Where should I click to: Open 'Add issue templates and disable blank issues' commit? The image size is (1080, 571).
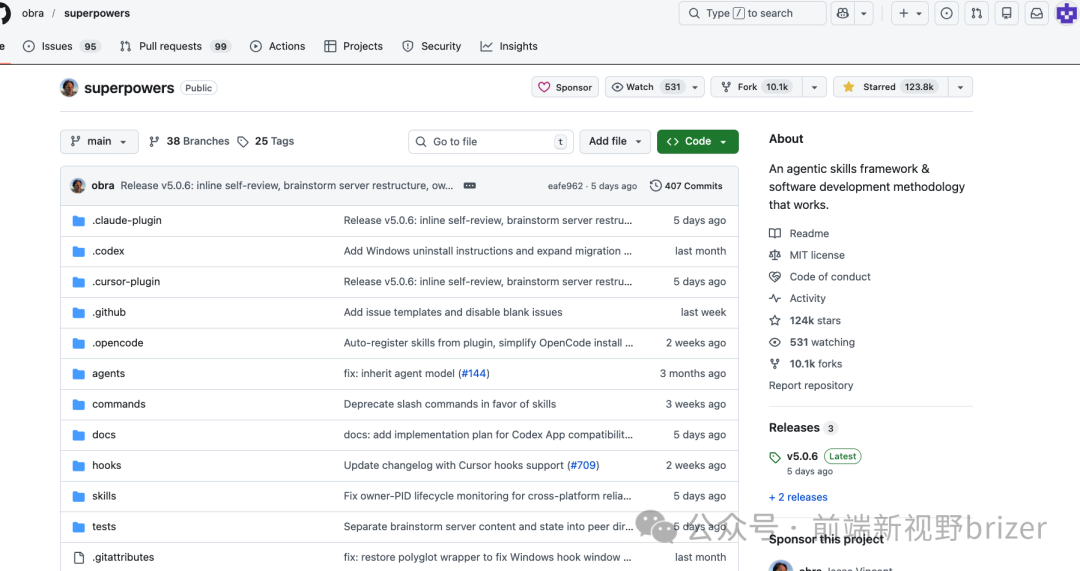coord(453,312)
